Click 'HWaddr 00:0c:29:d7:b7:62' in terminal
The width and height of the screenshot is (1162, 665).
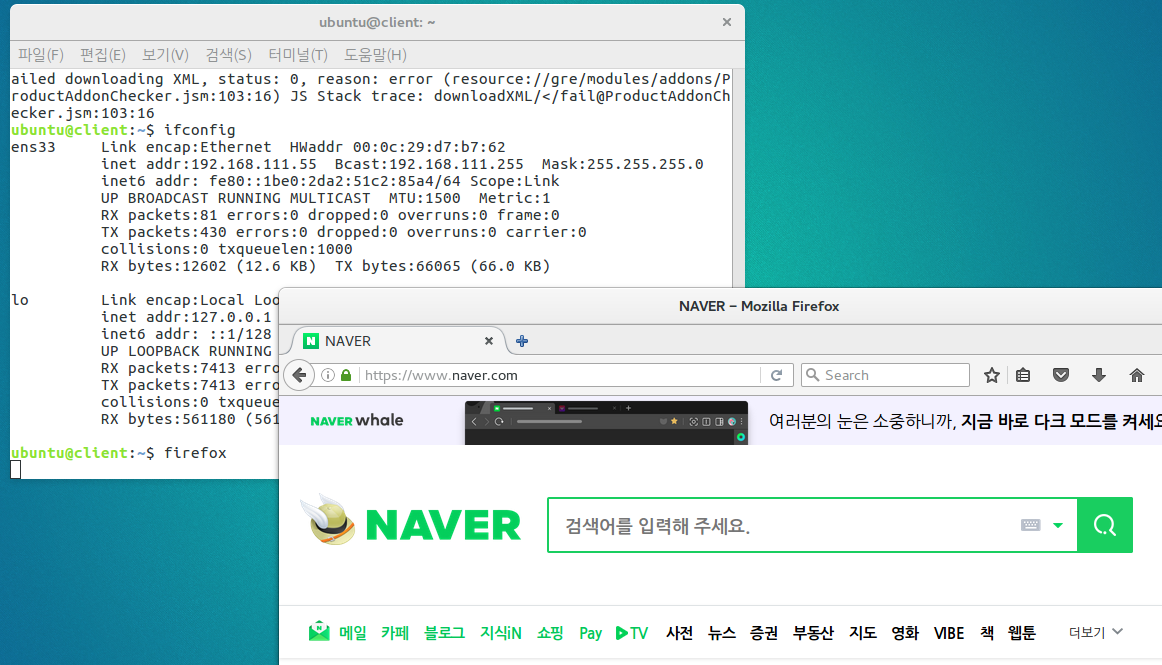[x=397, y=147]
